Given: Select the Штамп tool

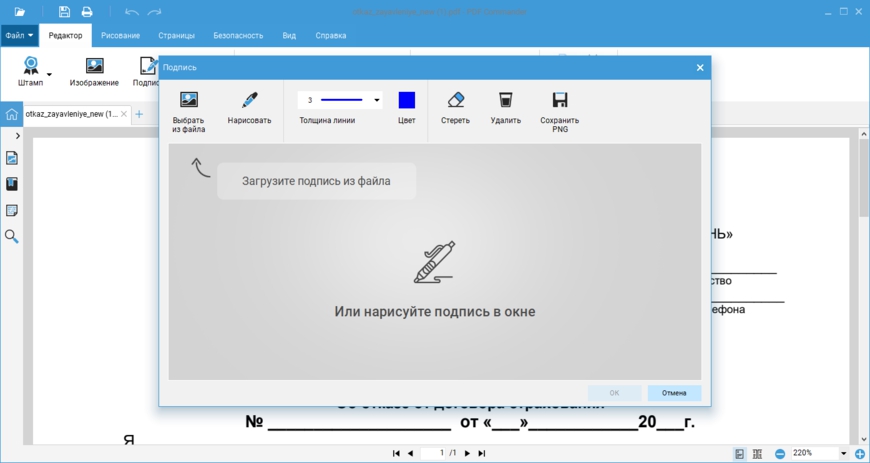Looking at the screenshot, I should point(31,71).
